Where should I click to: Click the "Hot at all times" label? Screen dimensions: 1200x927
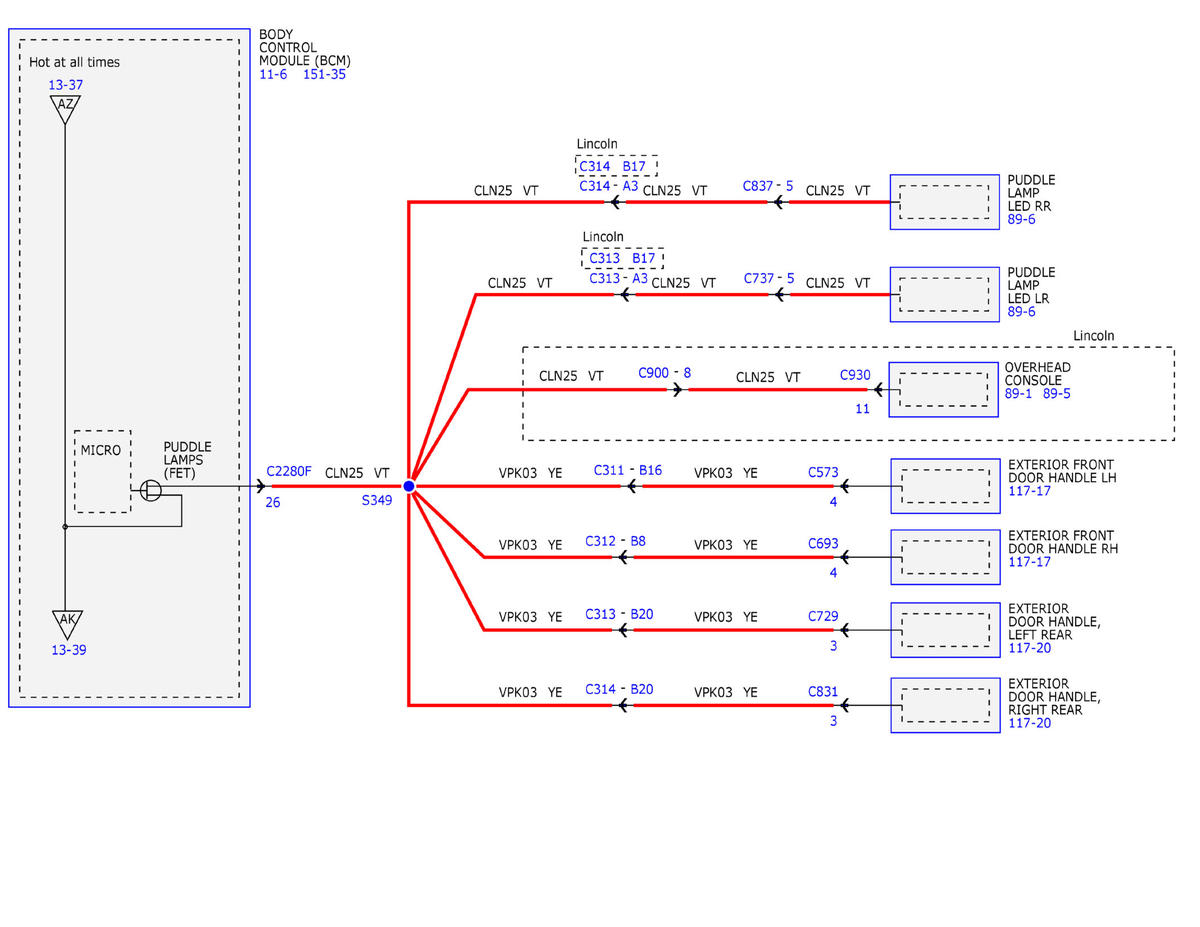coord(74,62)
